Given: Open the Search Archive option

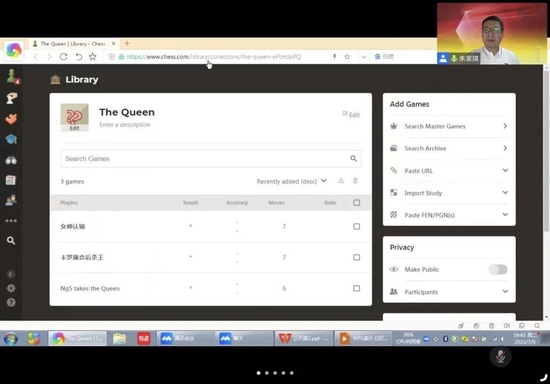Looking at the screenshot, I should coord(449,148).
